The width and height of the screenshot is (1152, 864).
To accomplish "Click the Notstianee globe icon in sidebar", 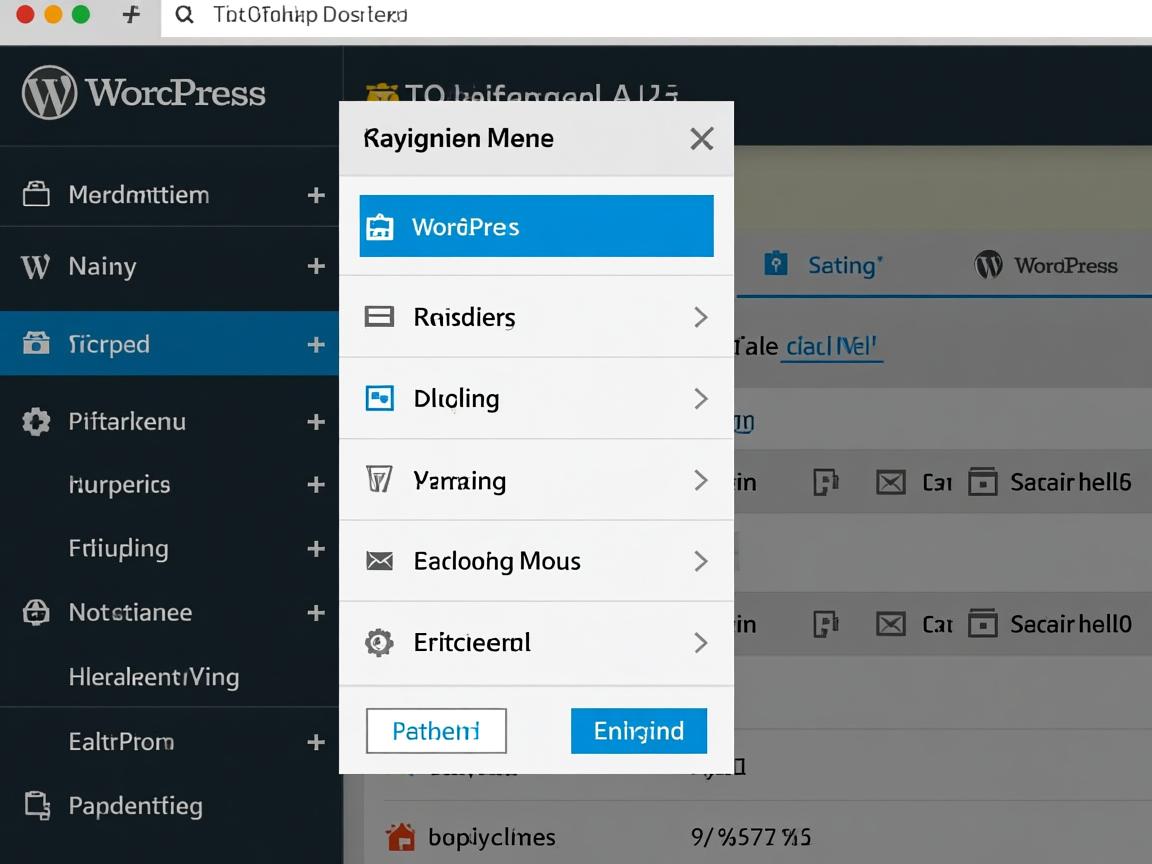I will pos(36,612).
